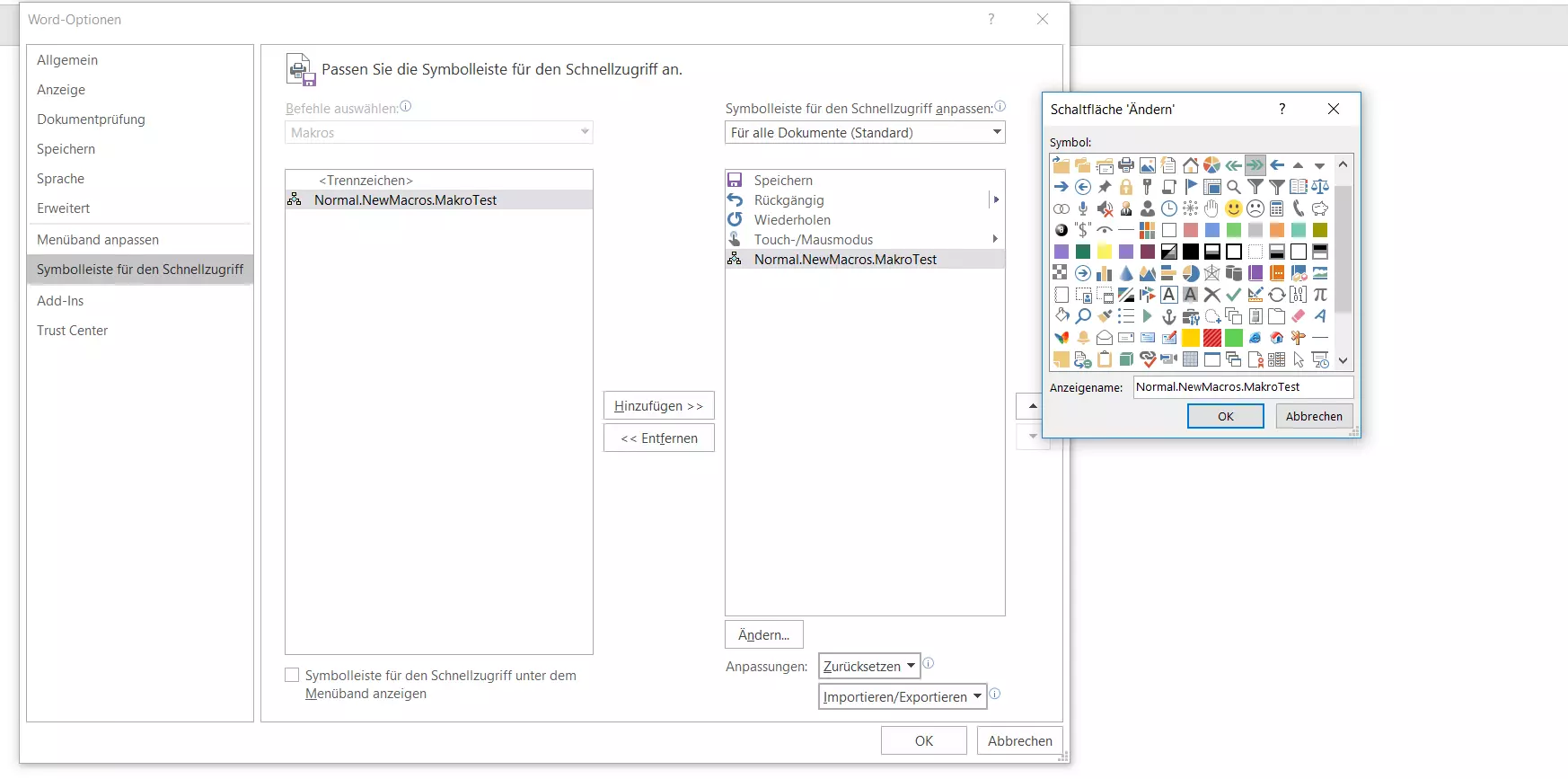Select the mouse cursor arrow symbol
The height and width of the screenshot is (779, 1568).
click(x=1299, y=359)
